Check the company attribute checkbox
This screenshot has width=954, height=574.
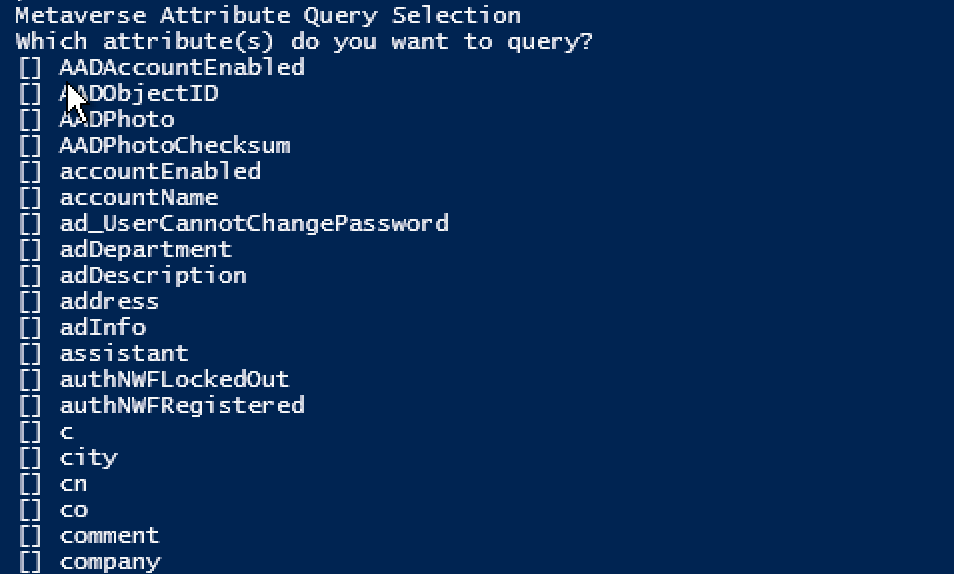(30, 562)
